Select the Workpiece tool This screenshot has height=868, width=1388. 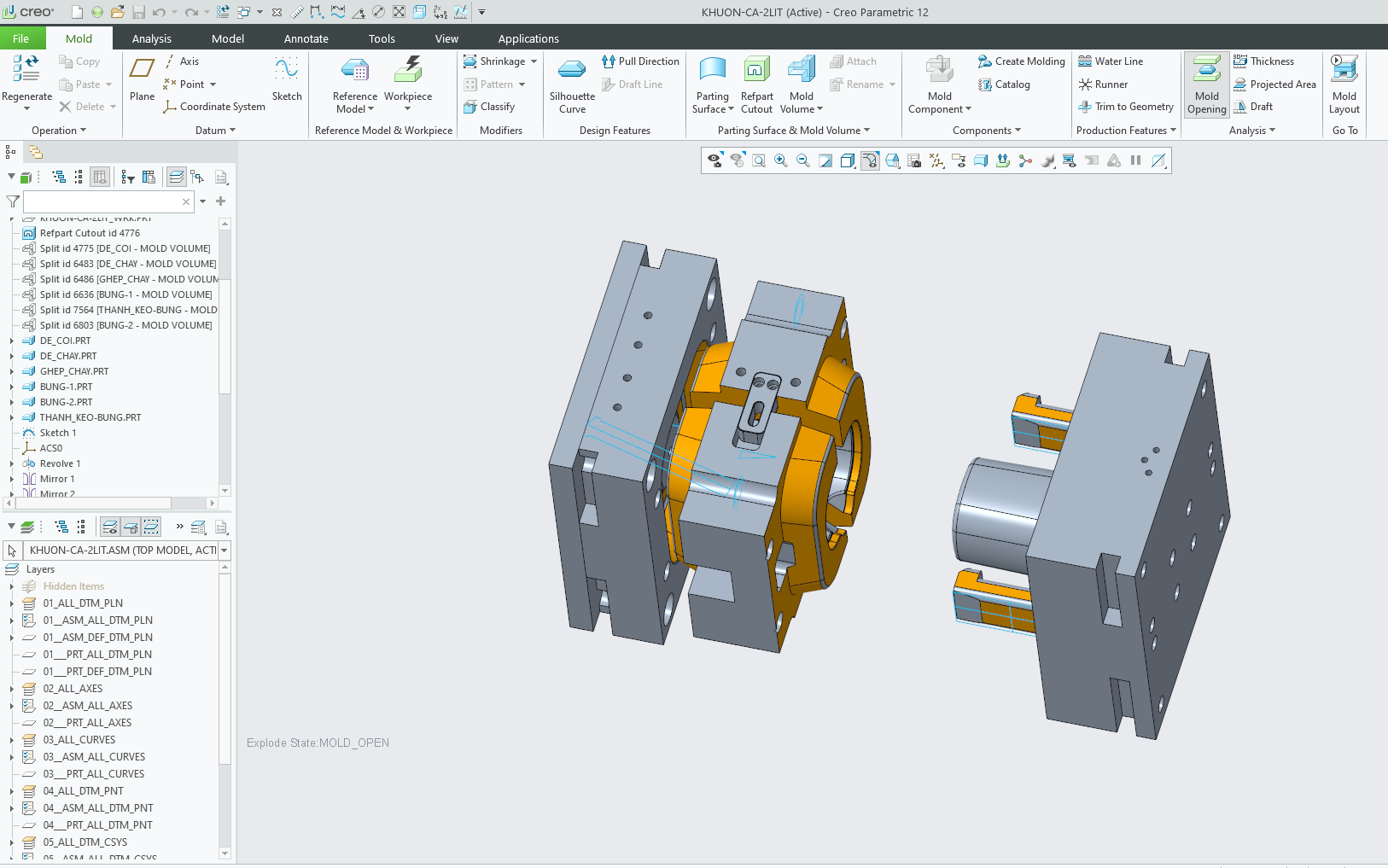[408, 71]
